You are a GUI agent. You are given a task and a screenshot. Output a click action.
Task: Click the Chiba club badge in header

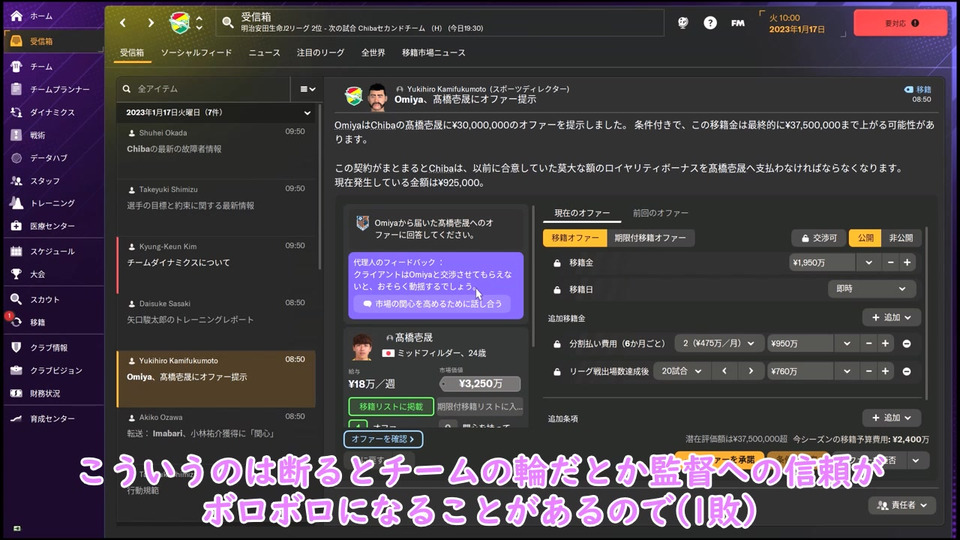point(179,23)
